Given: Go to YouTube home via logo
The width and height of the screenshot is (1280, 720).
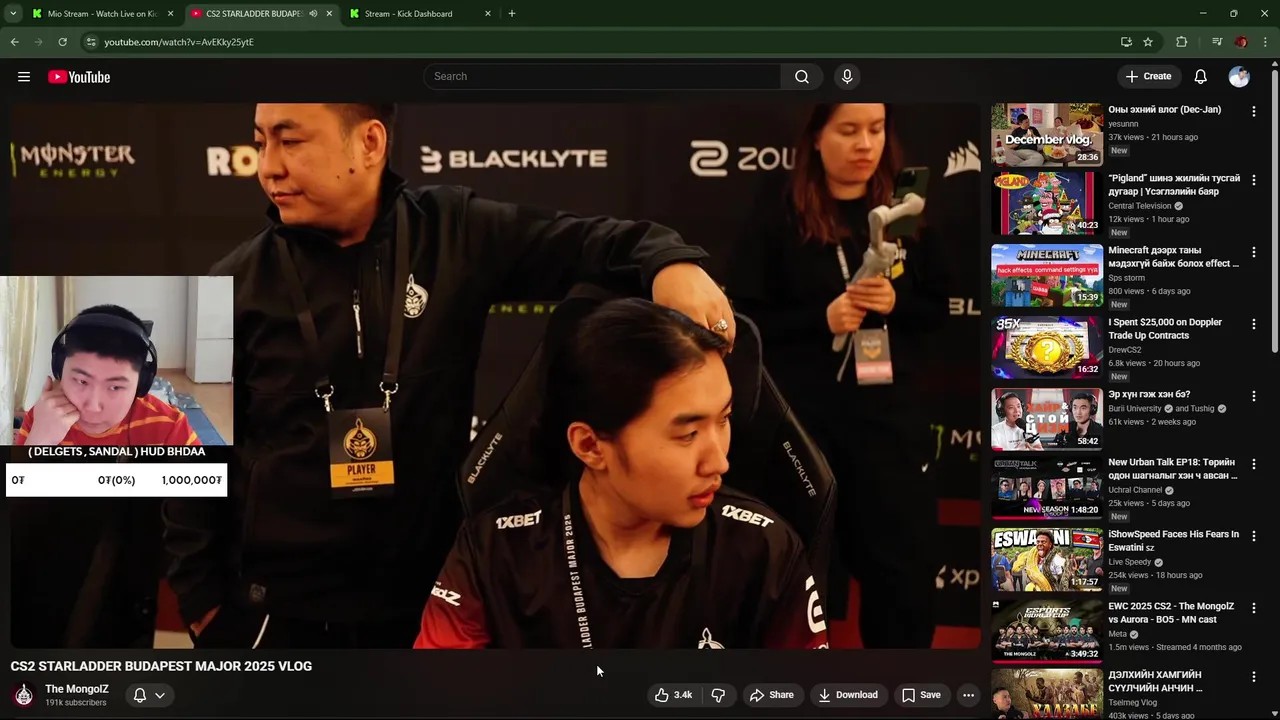Looking at the screenshot, I should (x=79, y=77).
